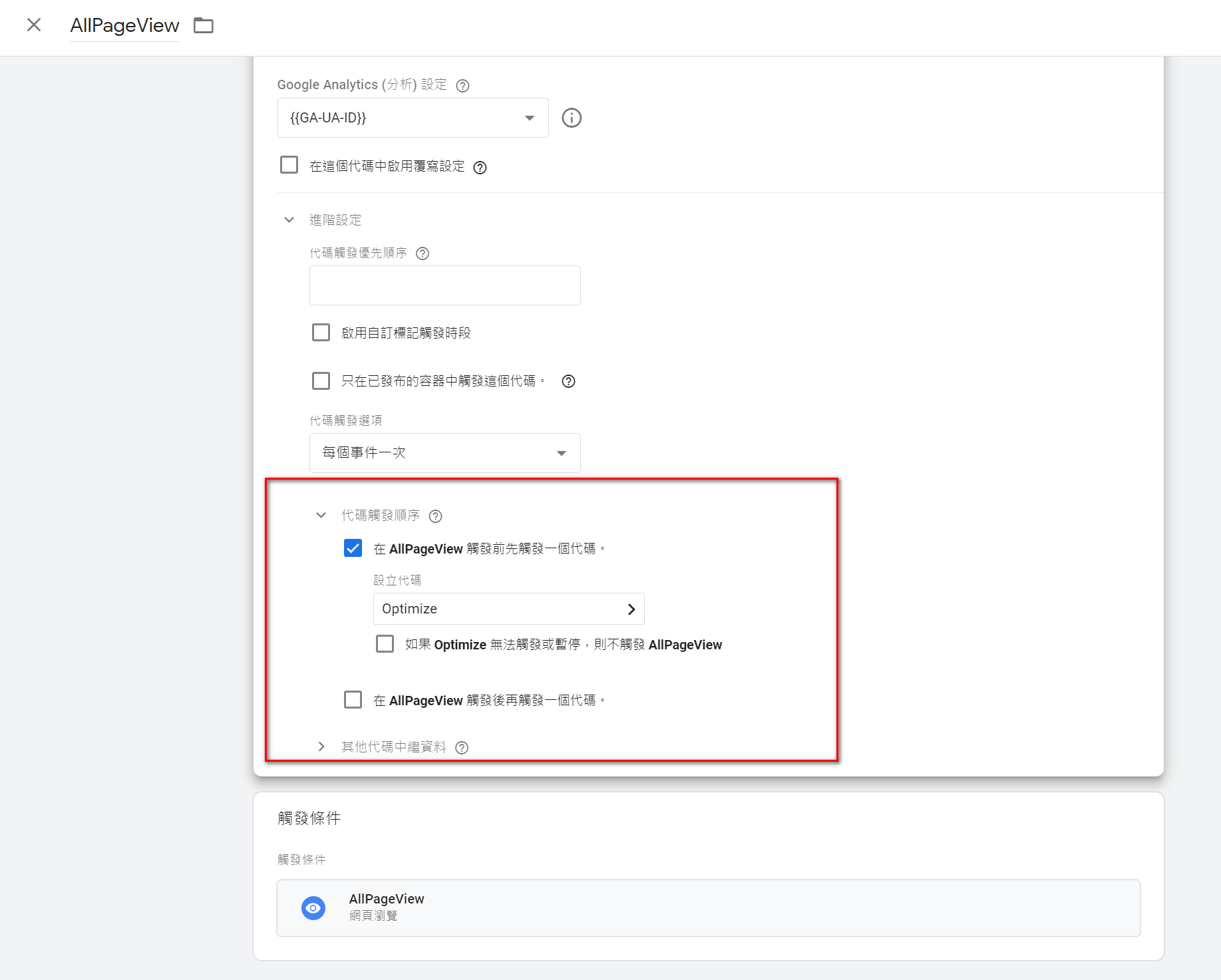Viewport: 1221px width, 980px height.
Task: Focus the 代碼觸發優先順序 input field
Action: [444, 285]
